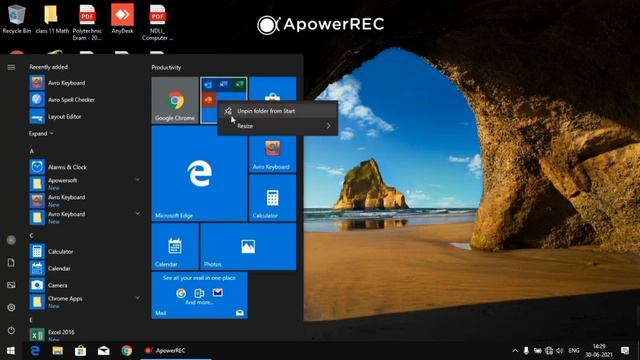Click the Windows Start button
Image resolution: width=640 pixels, height=360 pixels.
coord(11,351)
